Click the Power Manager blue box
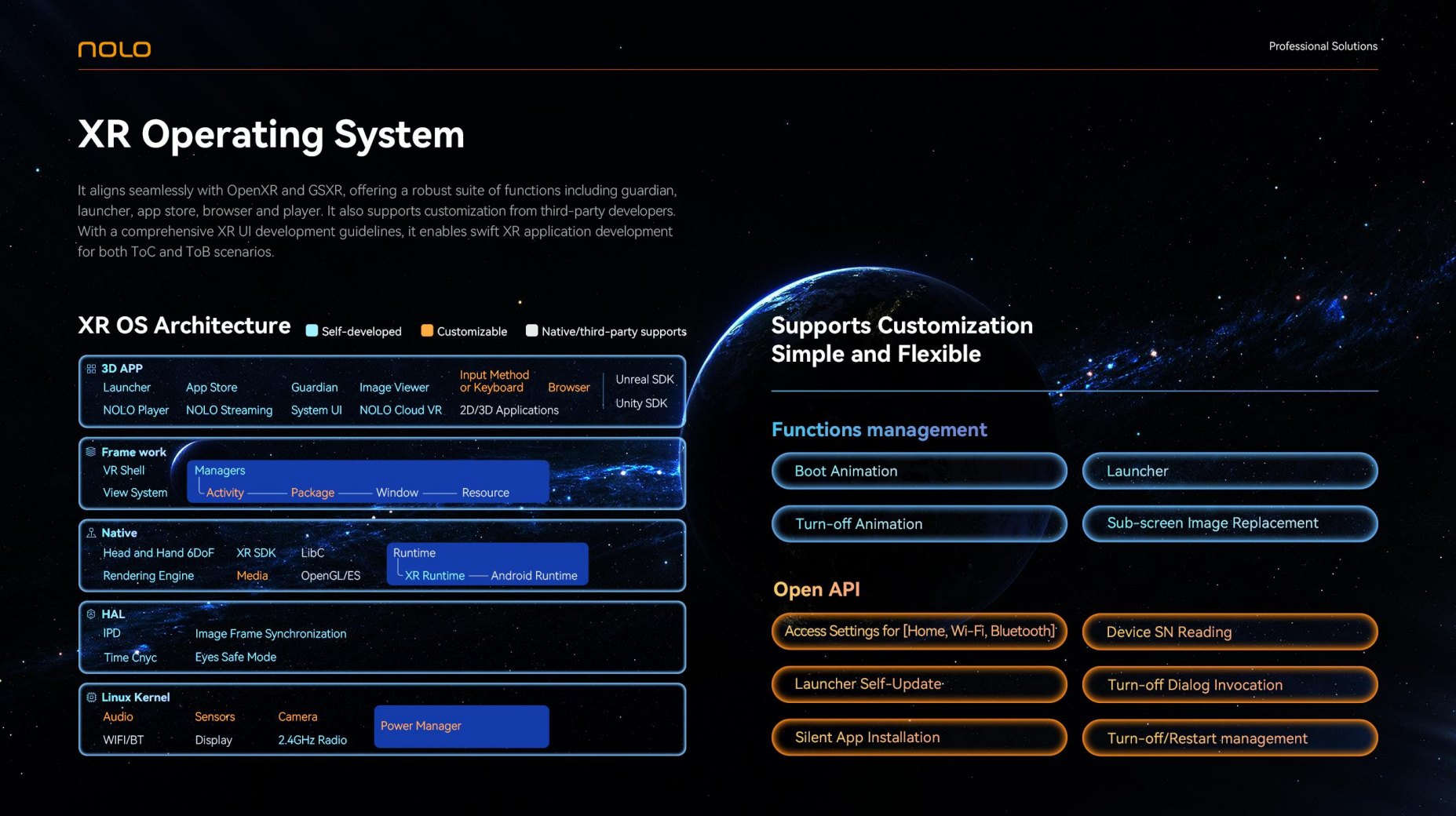The width and height of the screenshot is (1456, 816). click(x=462, y=727)
